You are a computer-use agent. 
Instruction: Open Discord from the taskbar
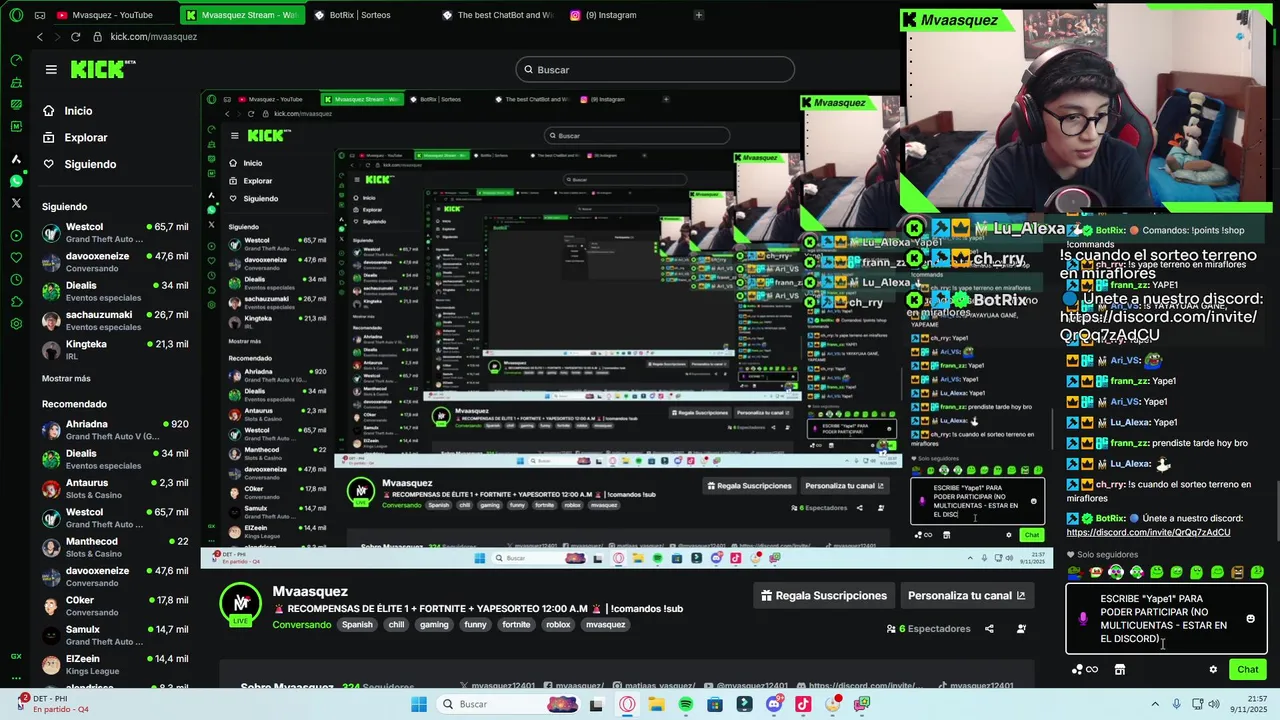(774, 704)
